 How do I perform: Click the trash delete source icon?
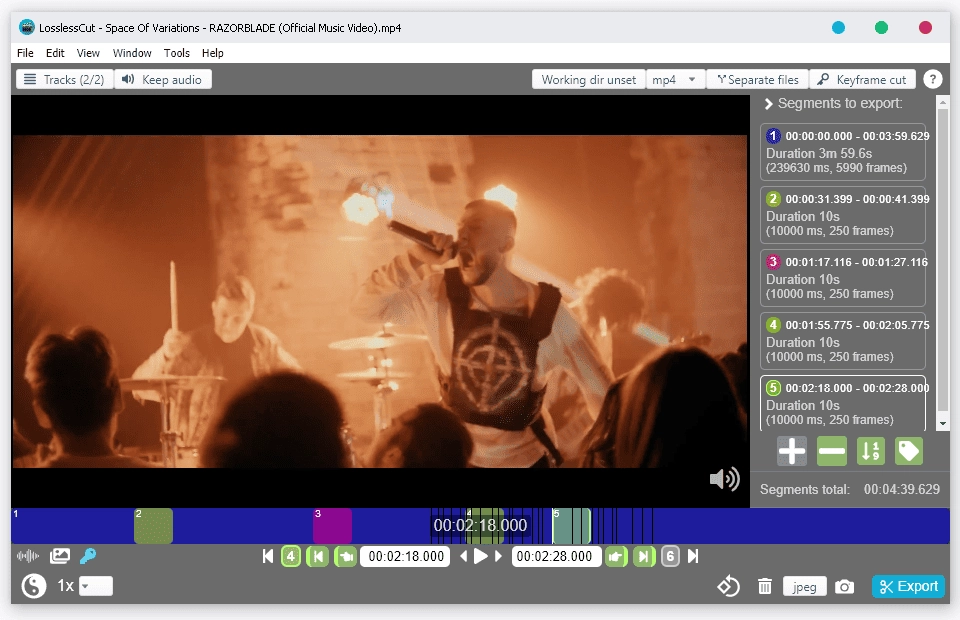coord(765,586)
